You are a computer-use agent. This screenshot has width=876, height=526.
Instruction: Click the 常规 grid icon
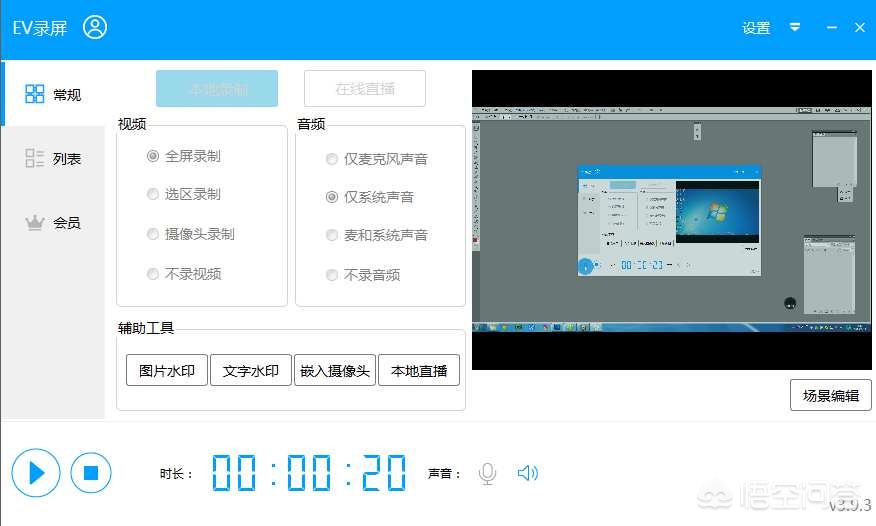coord(35,94)
